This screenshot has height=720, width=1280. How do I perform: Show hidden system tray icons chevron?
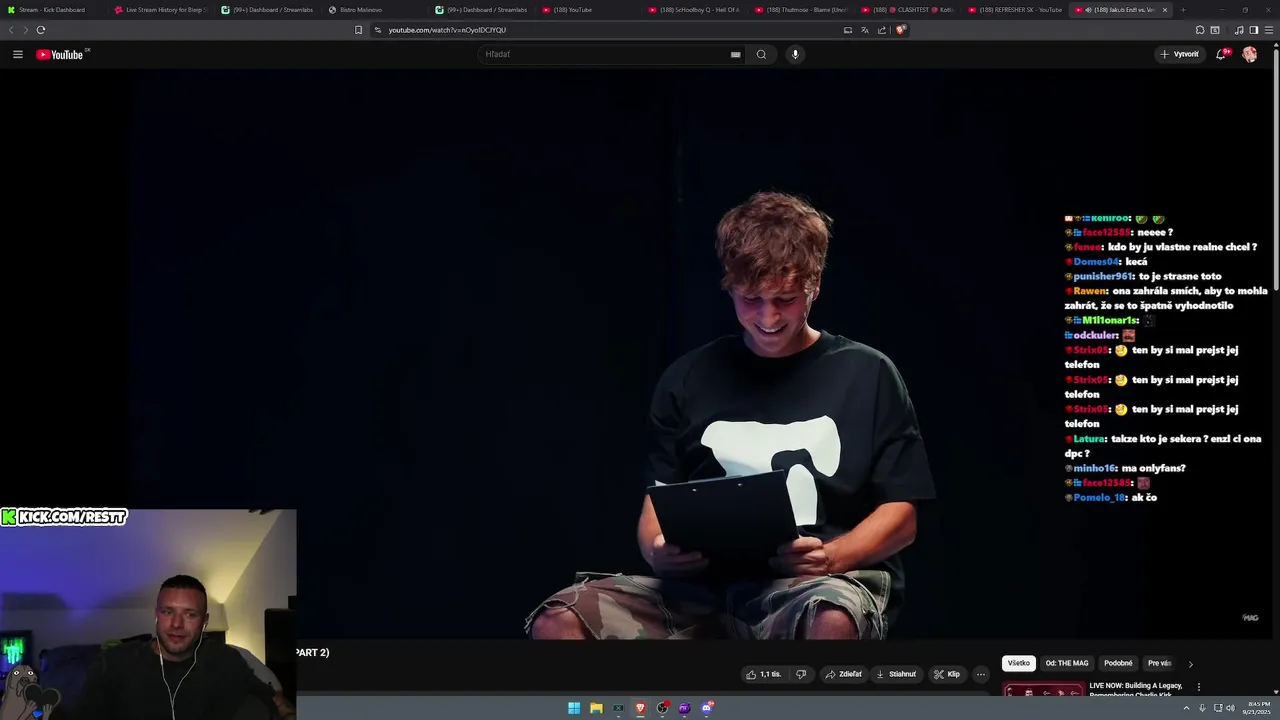tap(1188, 708)
